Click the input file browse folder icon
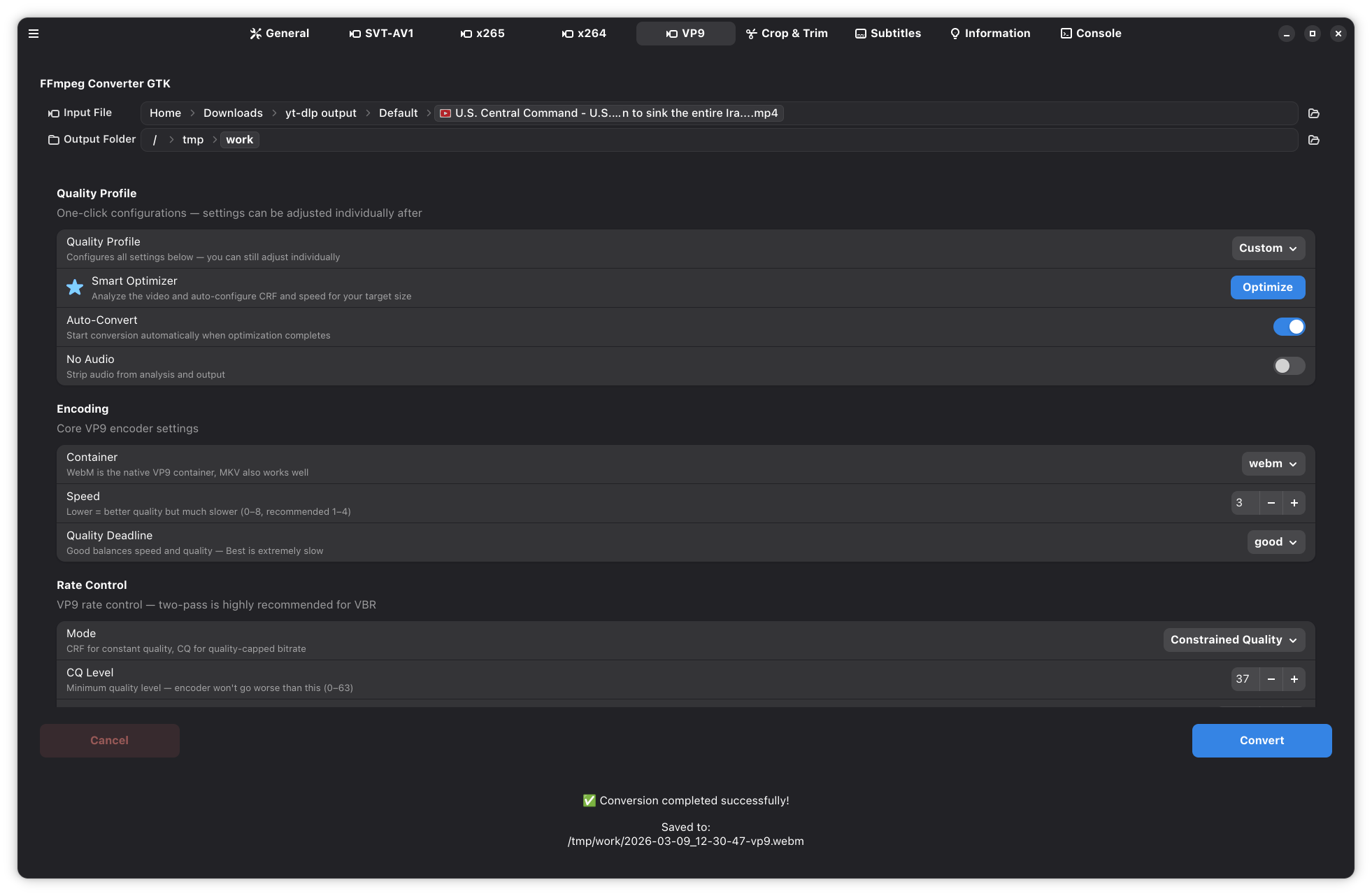The height and width of the screenshot is (896, 1372). [1313, 113]
